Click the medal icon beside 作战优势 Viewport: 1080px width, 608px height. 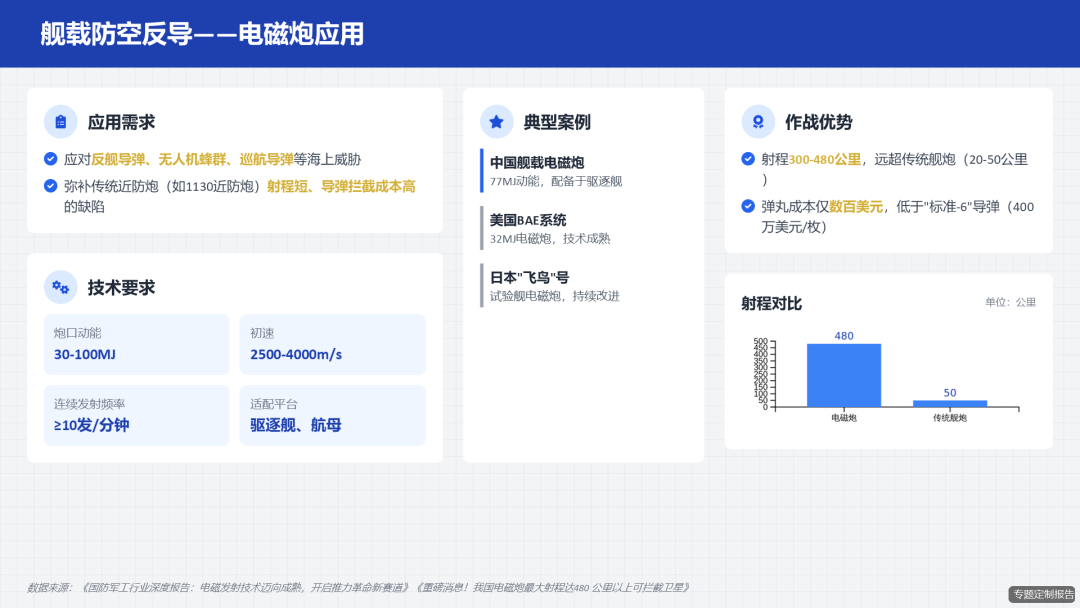758,121
